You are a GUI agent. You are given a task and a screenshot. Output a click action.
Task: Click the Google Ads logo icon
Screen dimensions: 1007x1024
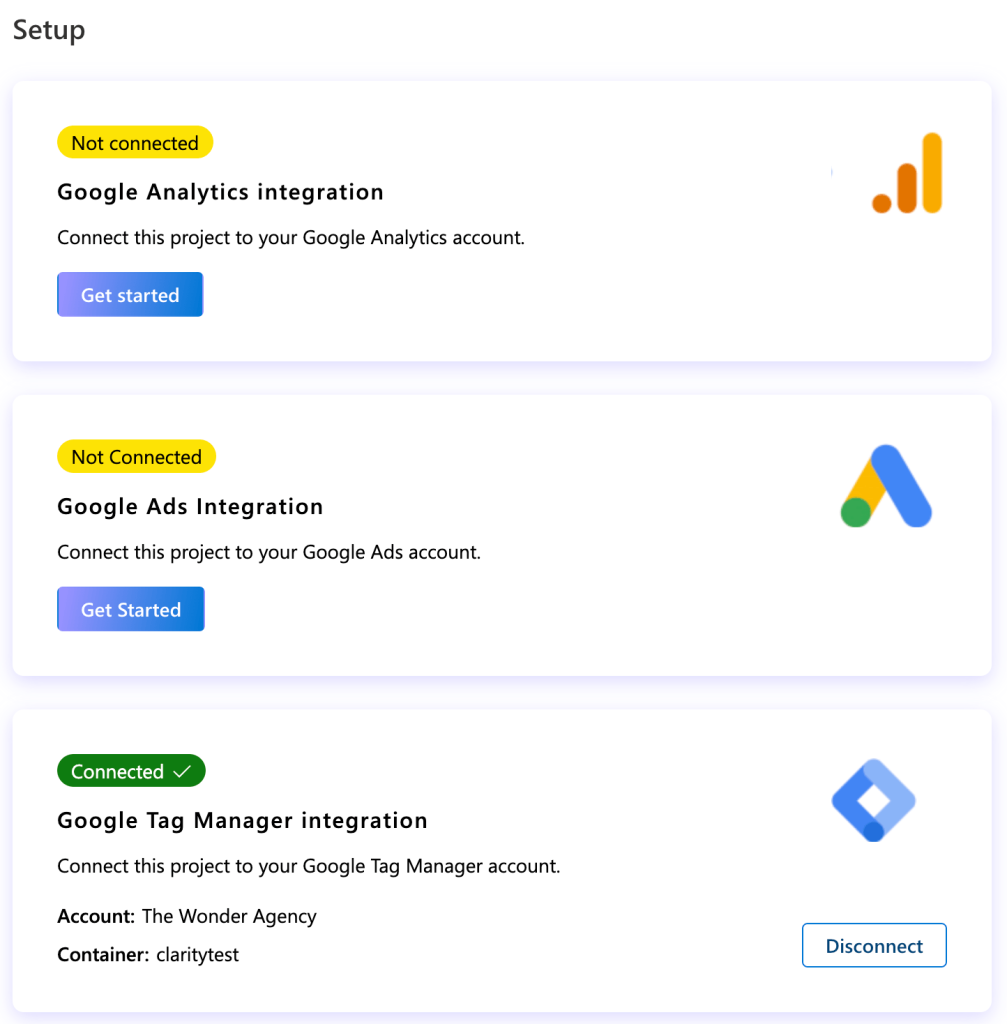click(x=885, y=487)
